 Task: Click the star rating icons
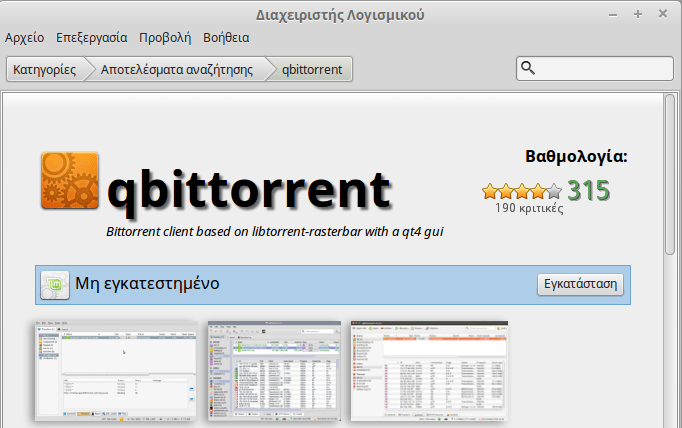click(522, 191)
